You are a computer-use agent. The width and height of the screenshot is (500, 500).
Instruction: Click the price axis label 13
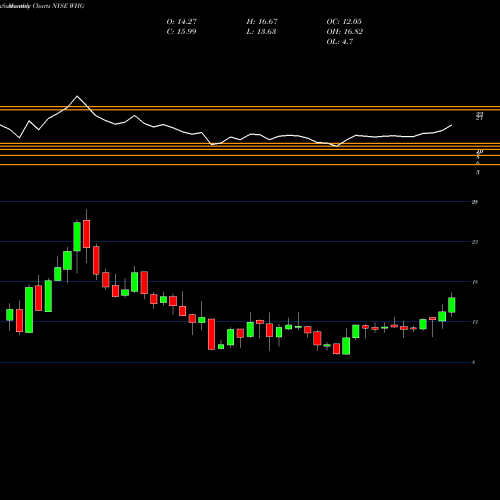click(x=475, y=322)
